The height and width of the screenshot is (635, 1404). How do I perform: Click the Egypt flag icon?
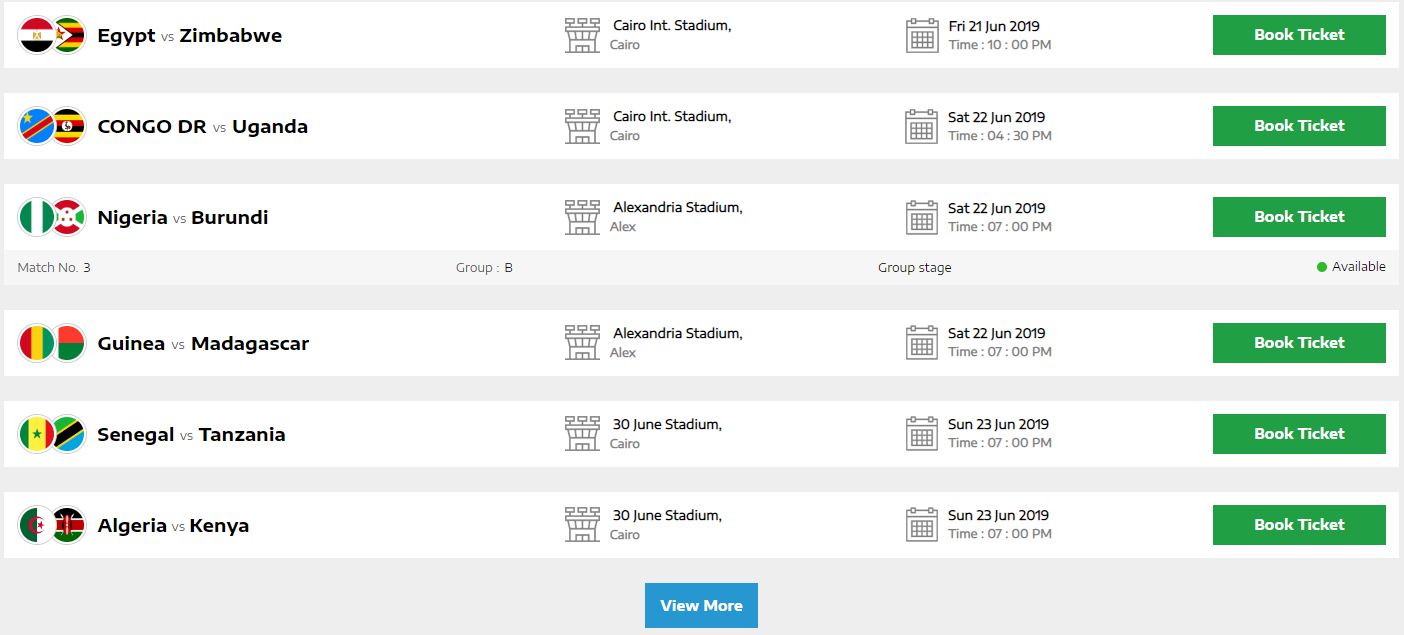(36, 35)
